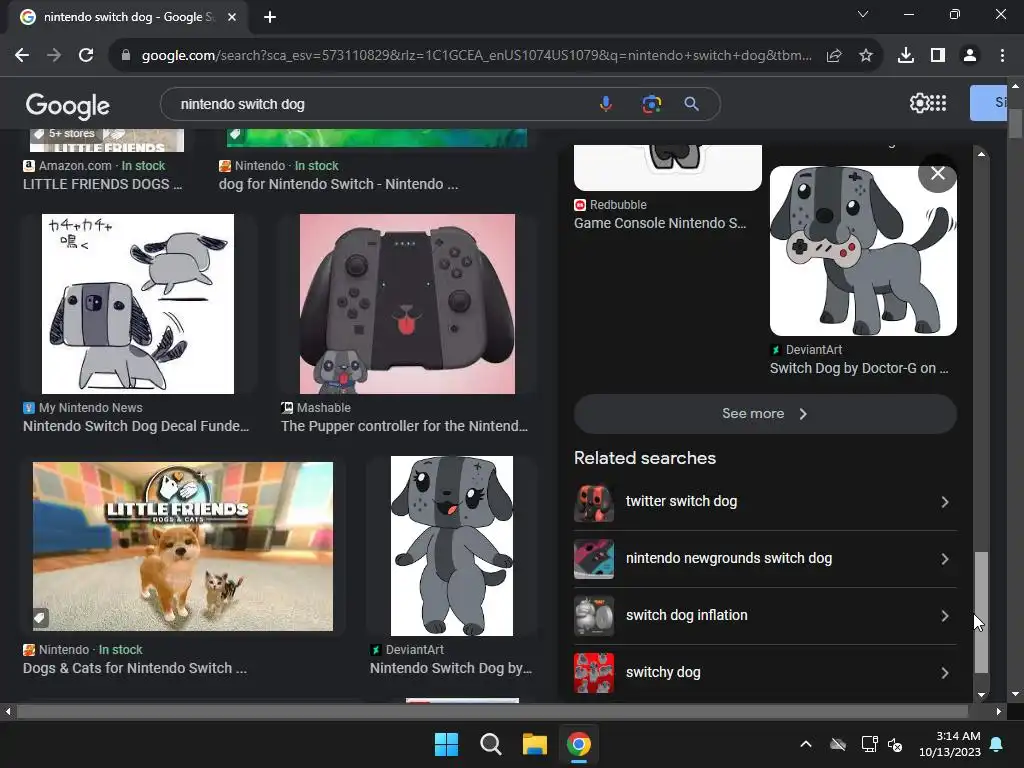This screenshot has width=1024, height=768.
Task: Open DeviantArt Switch Dog by Doctor-G thumbnail
Action: 863,251
